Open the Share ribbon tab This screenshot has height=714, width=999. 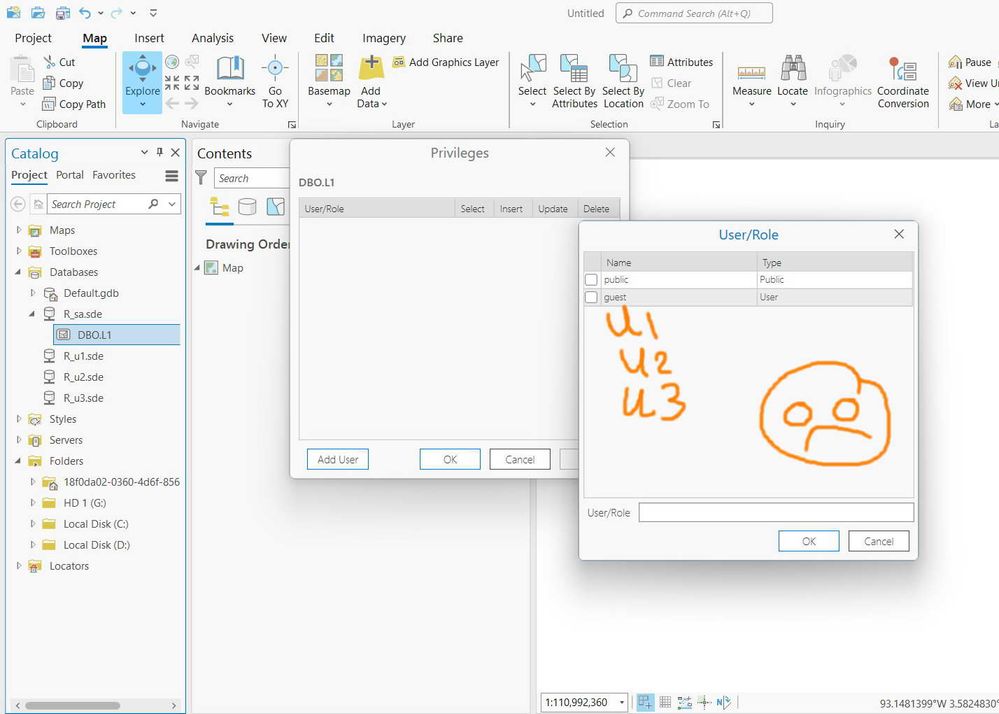click(x=447, y=38)
